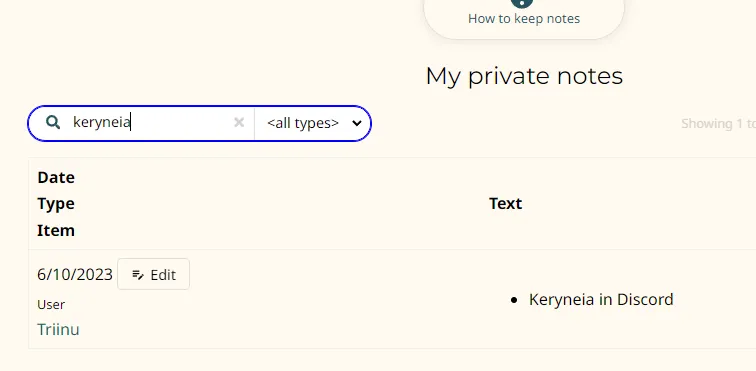Image resolution: width=756 pixels, height=371 pixels.
Task: Open the <all types> dropdown
Action: click(313, 123)
